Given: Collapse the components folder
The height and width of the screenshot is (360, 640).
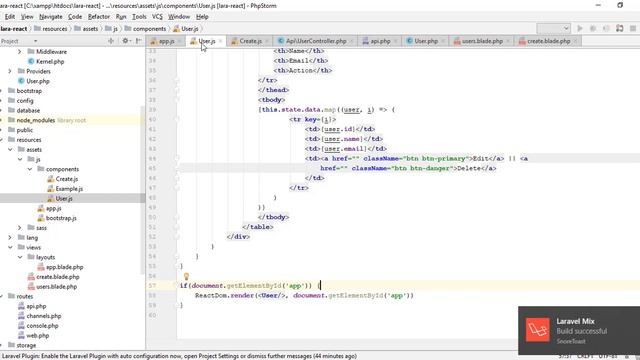Looking at the screenshot, I should 29,169.
